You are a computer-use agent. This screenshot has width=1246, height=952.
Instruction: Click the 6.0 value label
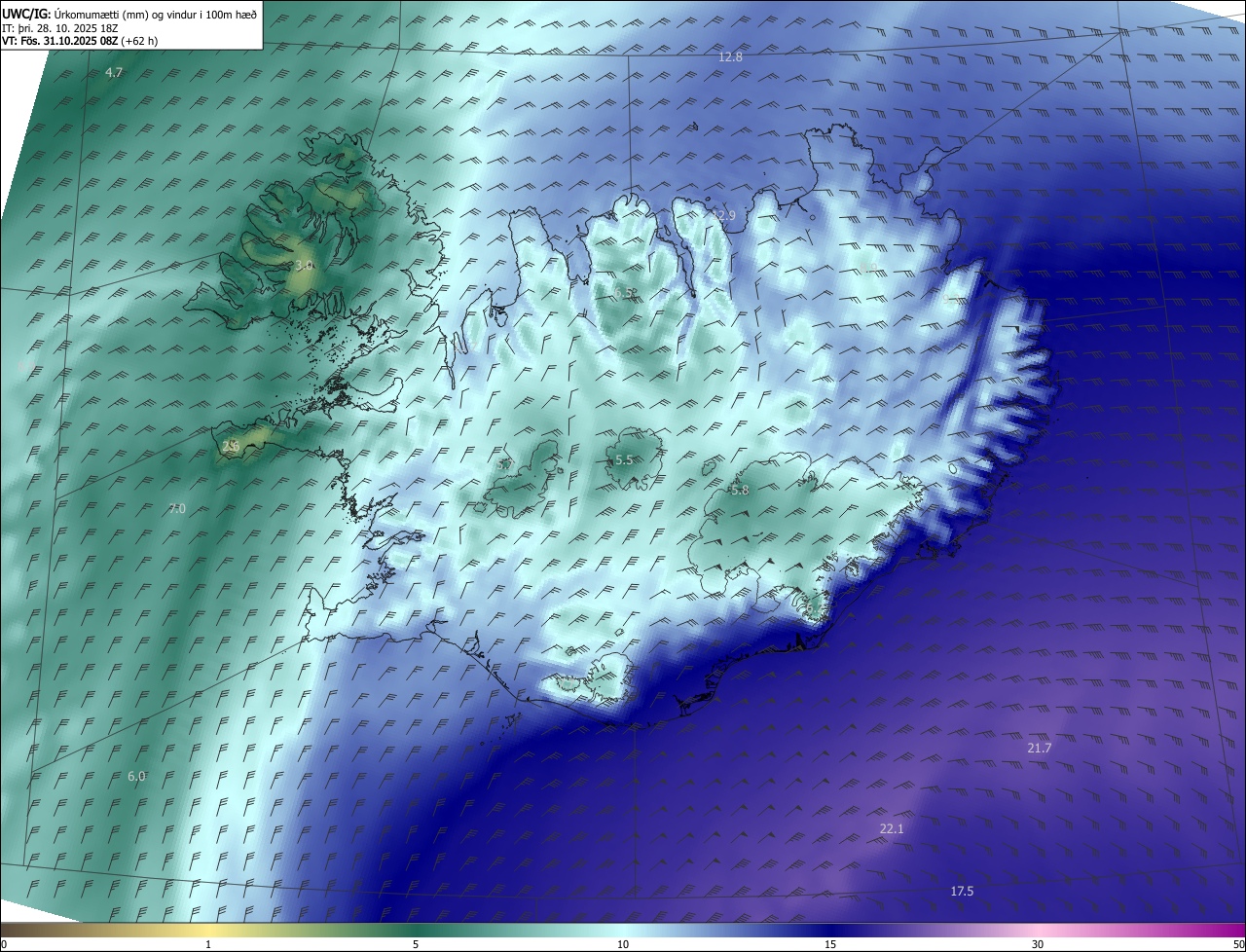(136, 776)
